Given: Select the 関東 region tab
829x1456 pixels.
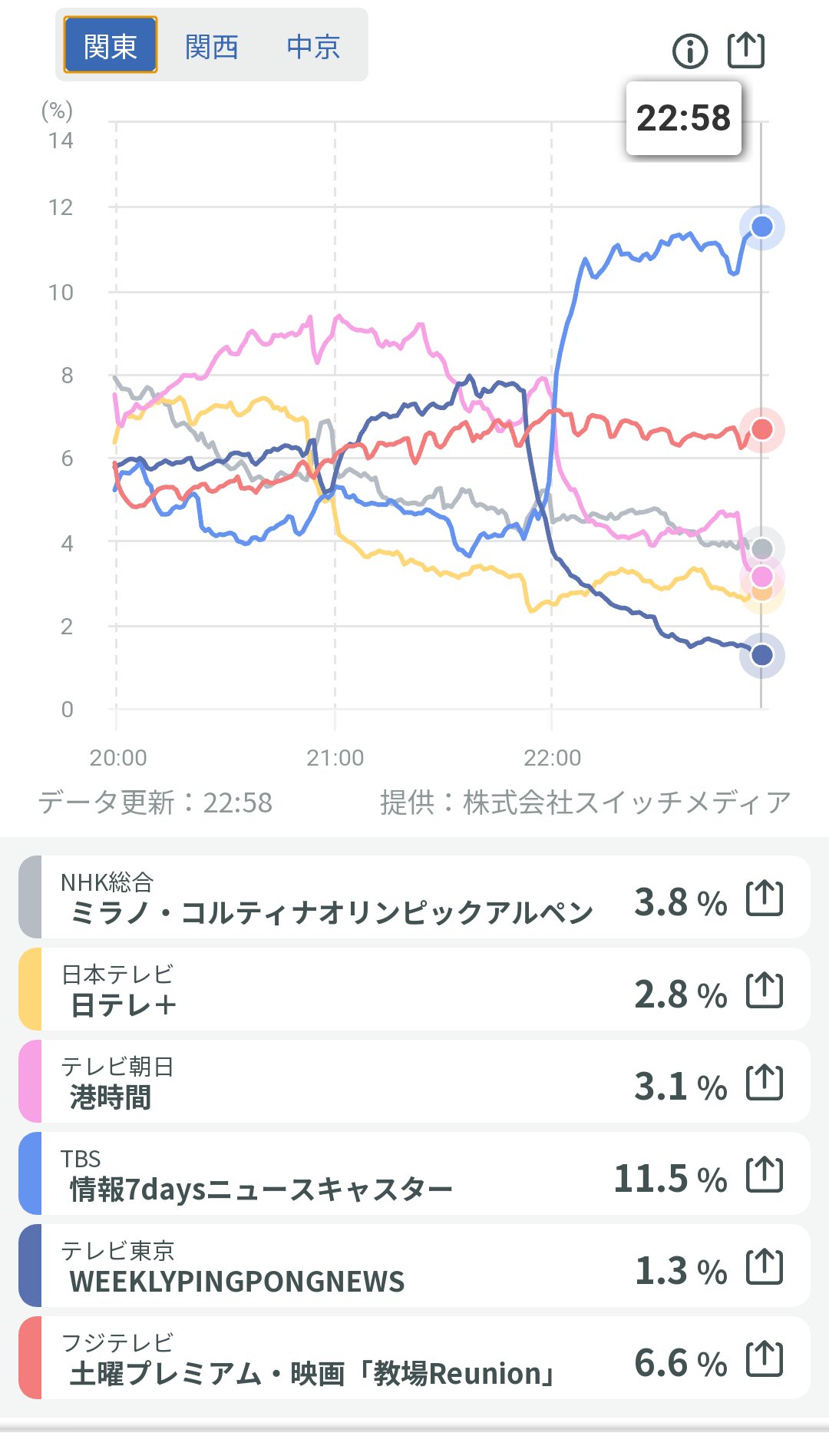Looking at the screenshot, I should click(x=111, y=46).
